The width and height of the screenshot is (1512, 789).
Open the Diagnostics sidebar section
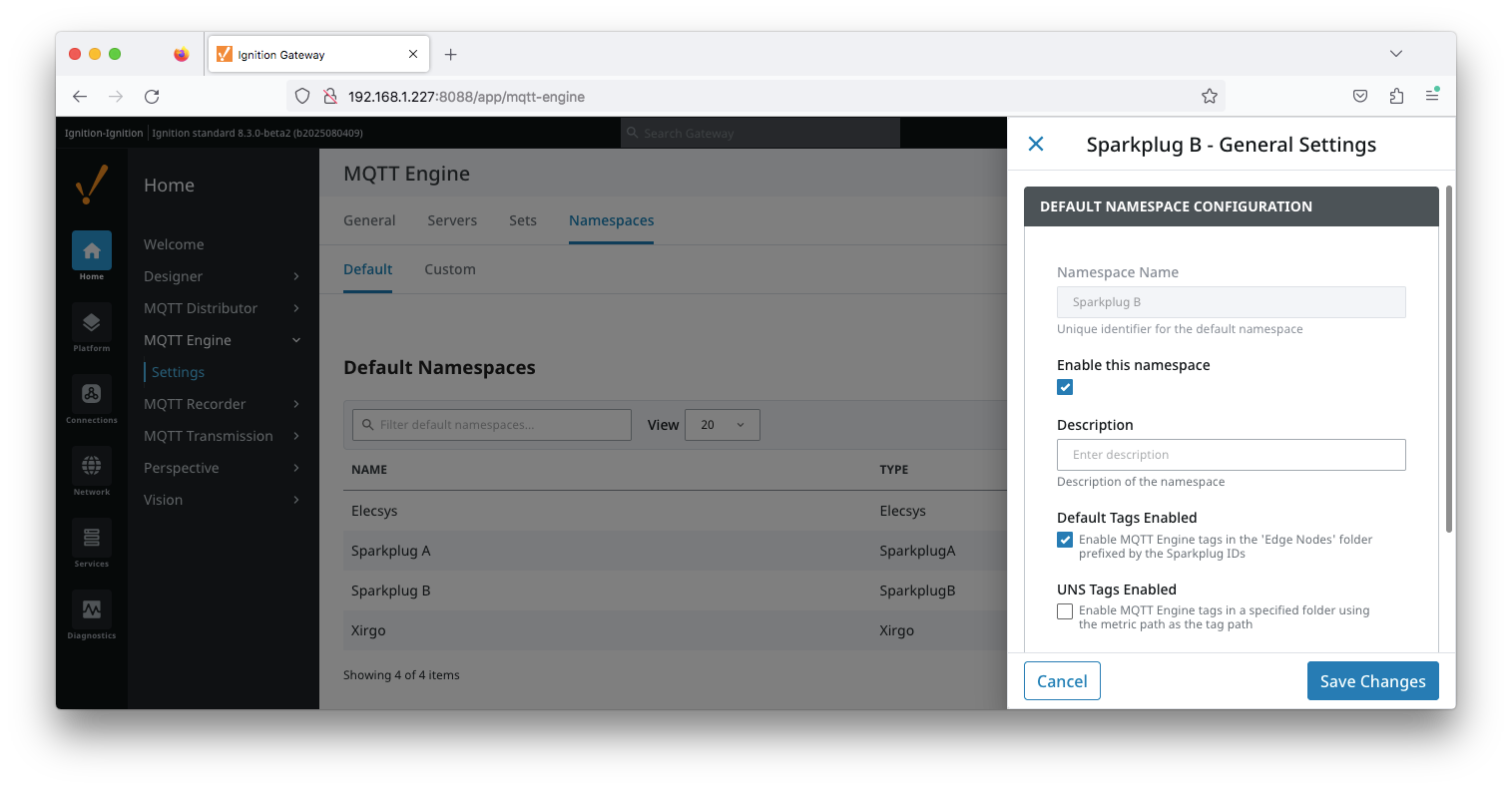[91, 615]
